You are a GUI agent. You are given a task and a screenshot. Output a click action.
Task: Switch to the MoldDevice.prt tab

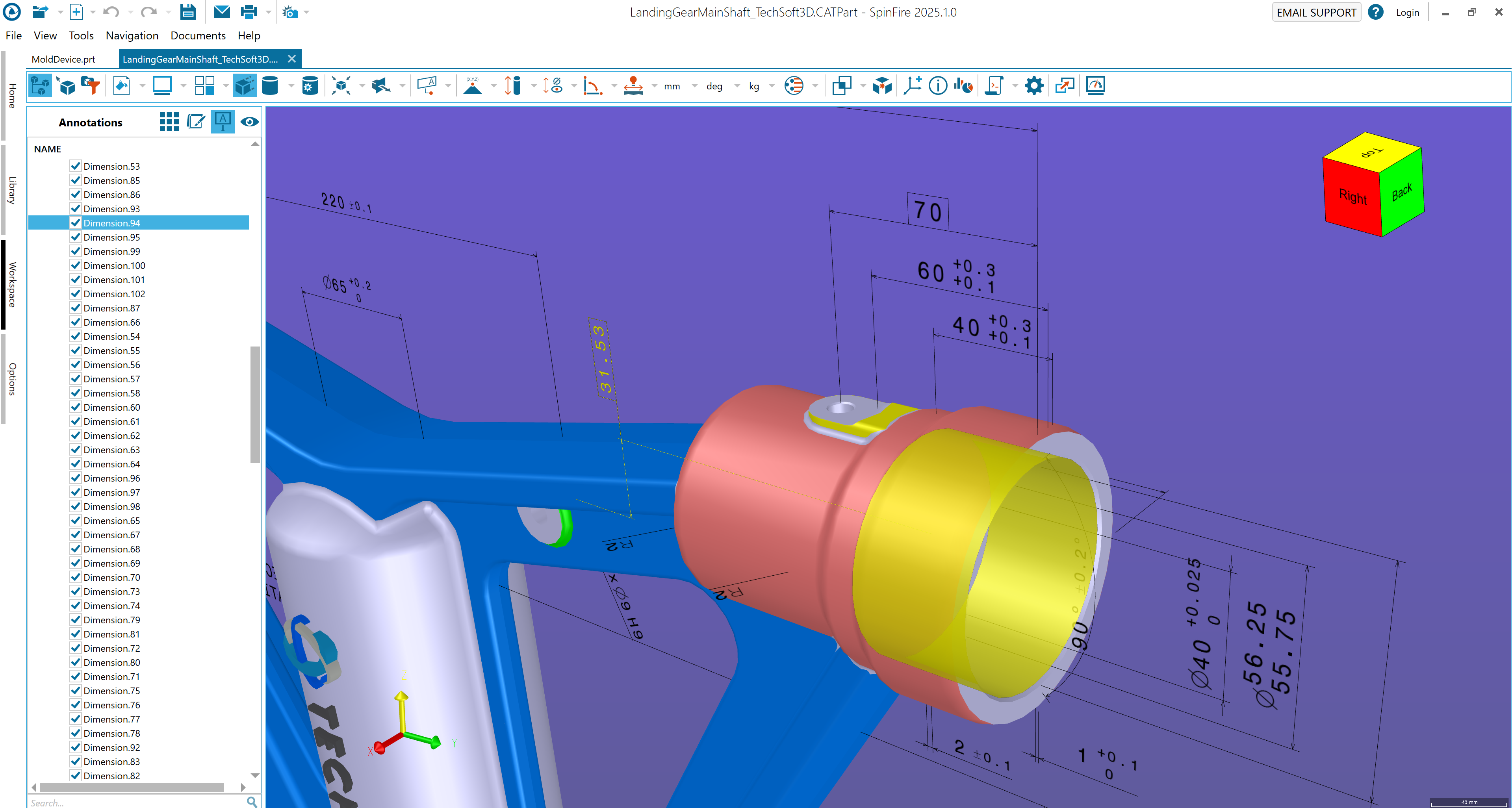[63, 59]
